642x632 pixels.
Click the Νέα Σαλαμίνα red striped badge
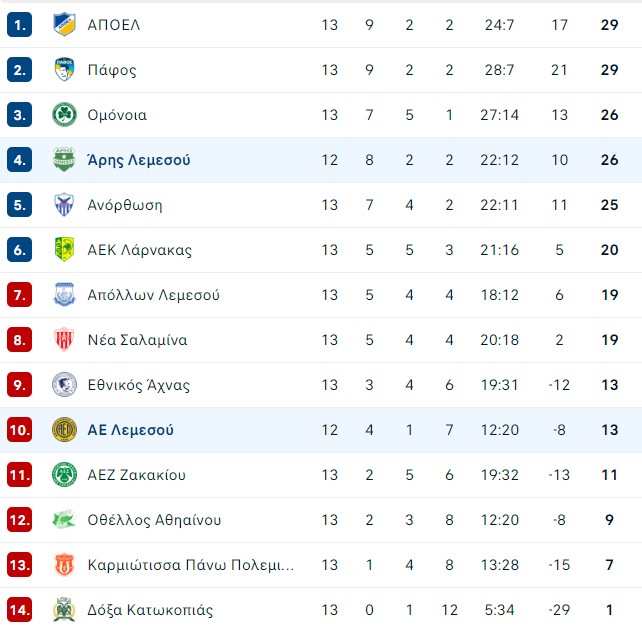click(x=64, y=340)
